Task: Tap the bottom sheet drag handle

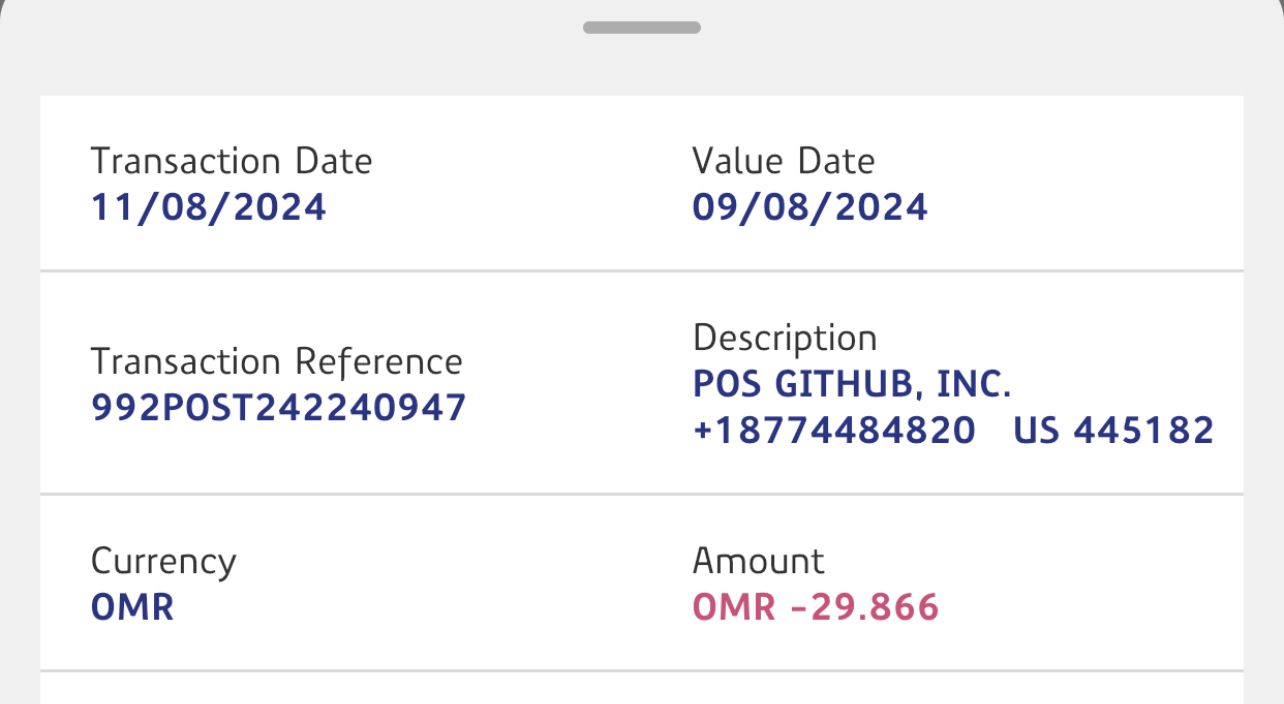Action: [641, 28]
